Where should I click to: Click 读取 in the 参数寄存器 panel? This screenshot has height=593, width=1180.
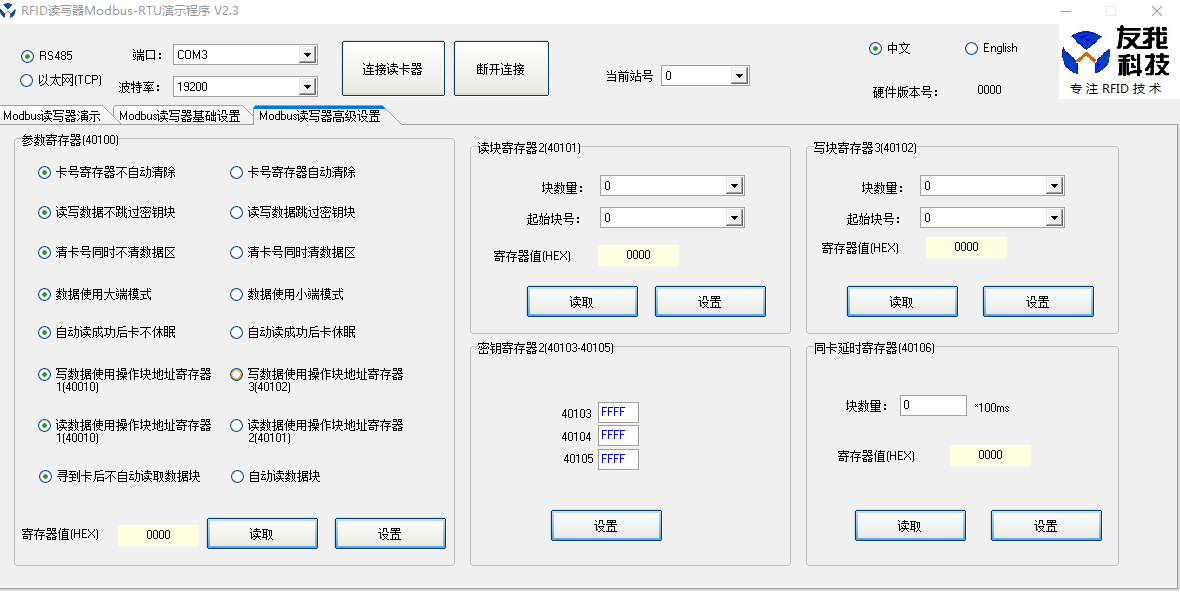pos(262,533)
